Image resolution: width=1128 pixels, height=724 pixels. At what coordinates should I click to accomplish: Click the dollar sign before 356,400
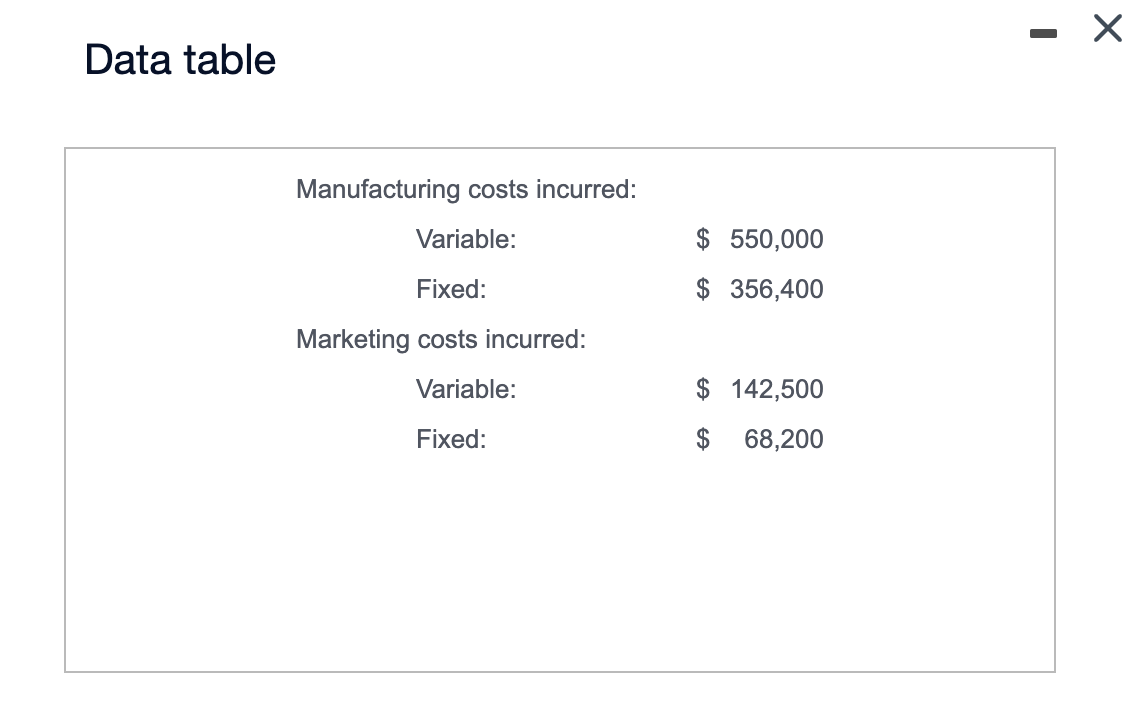[x=704, y=289]
